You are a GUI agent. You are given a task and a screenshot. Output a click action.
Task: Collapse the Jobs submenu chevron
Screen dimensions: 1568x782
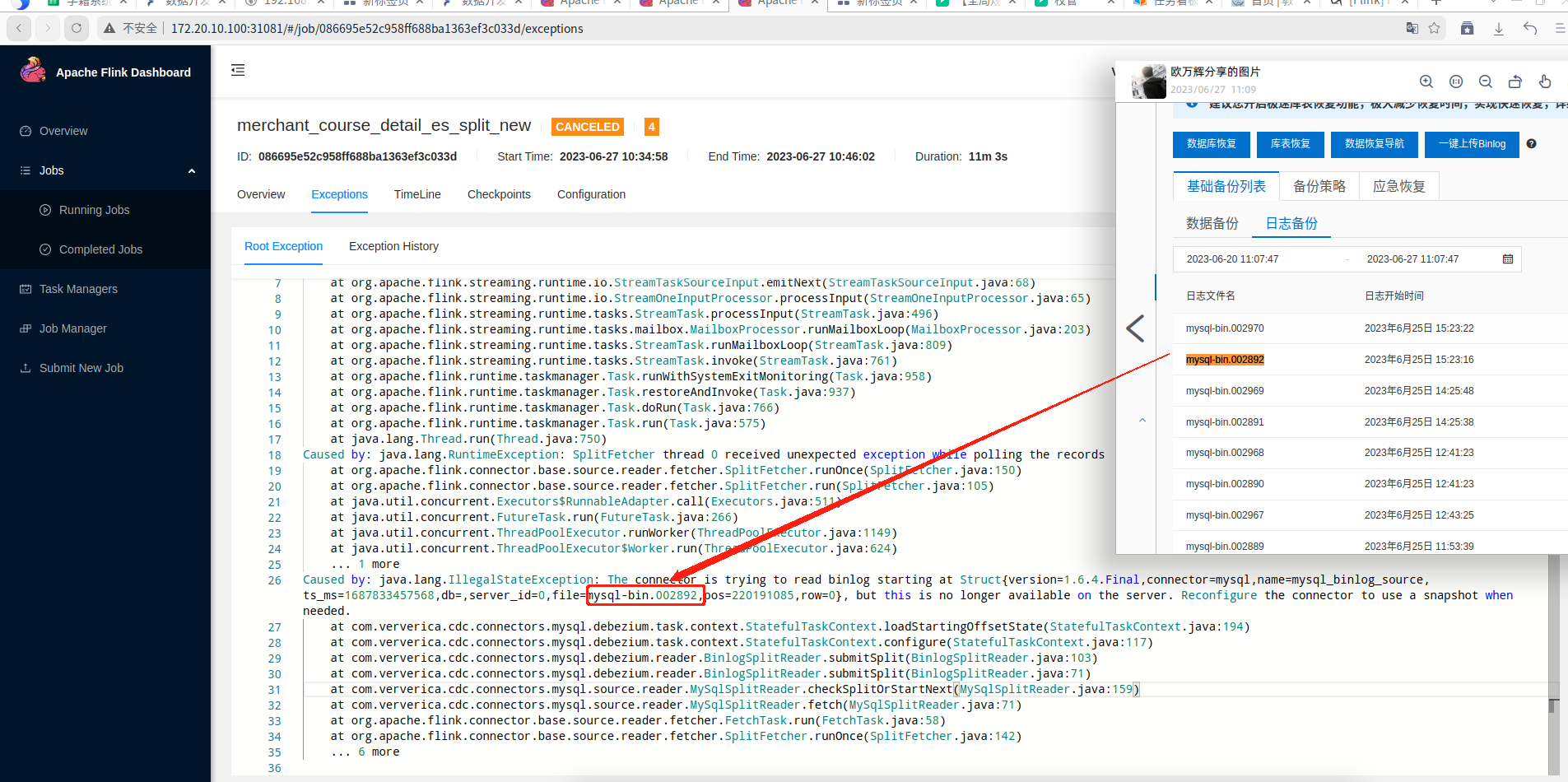pyautogui.click(x=192, y=171)
